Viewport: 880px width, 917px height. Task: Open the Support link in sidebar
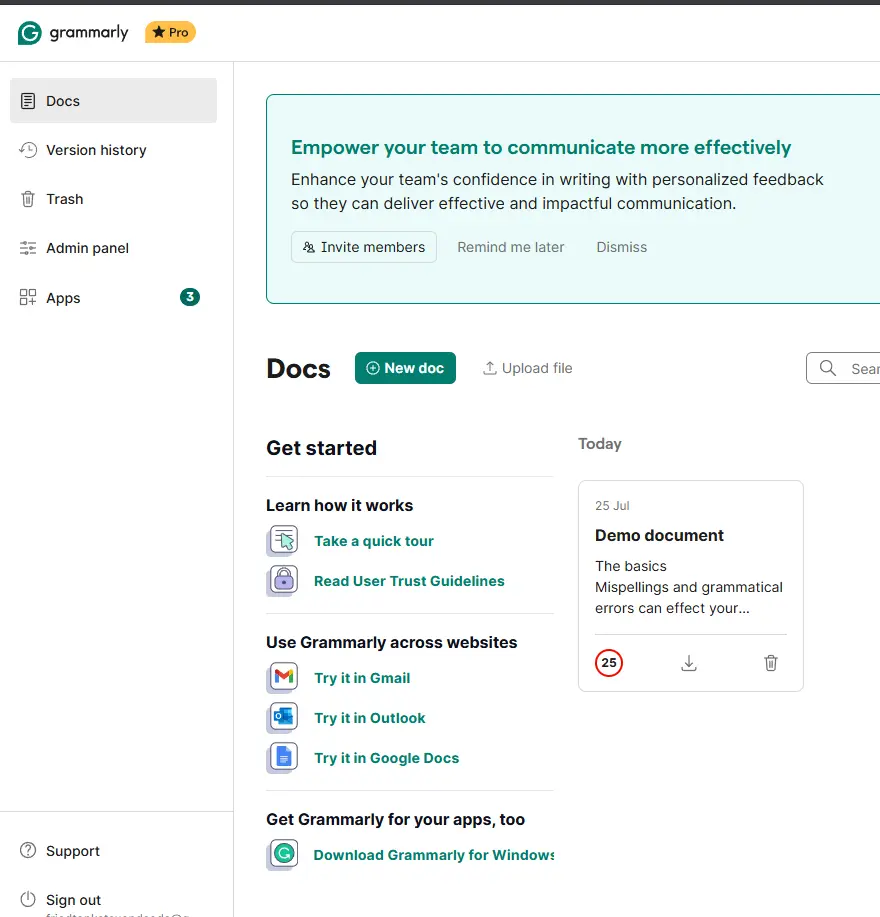coord(73,851)
